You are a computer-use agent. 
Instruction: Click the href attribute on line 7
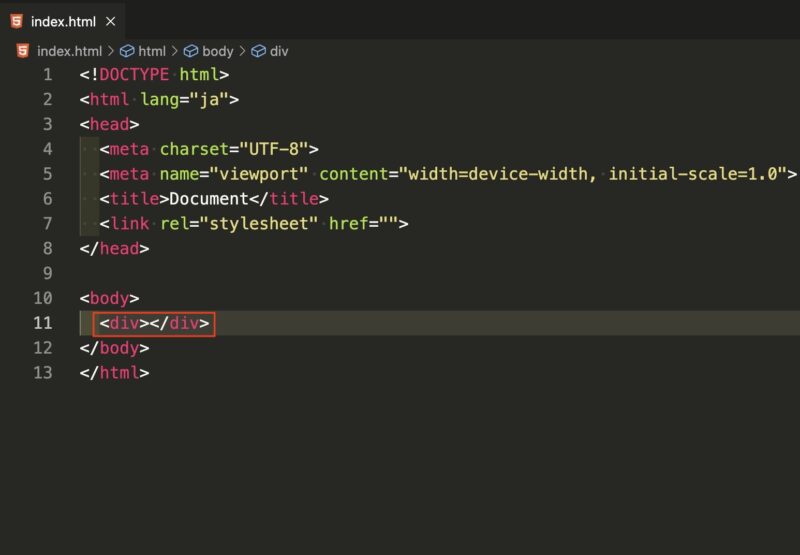click(349, 223)
